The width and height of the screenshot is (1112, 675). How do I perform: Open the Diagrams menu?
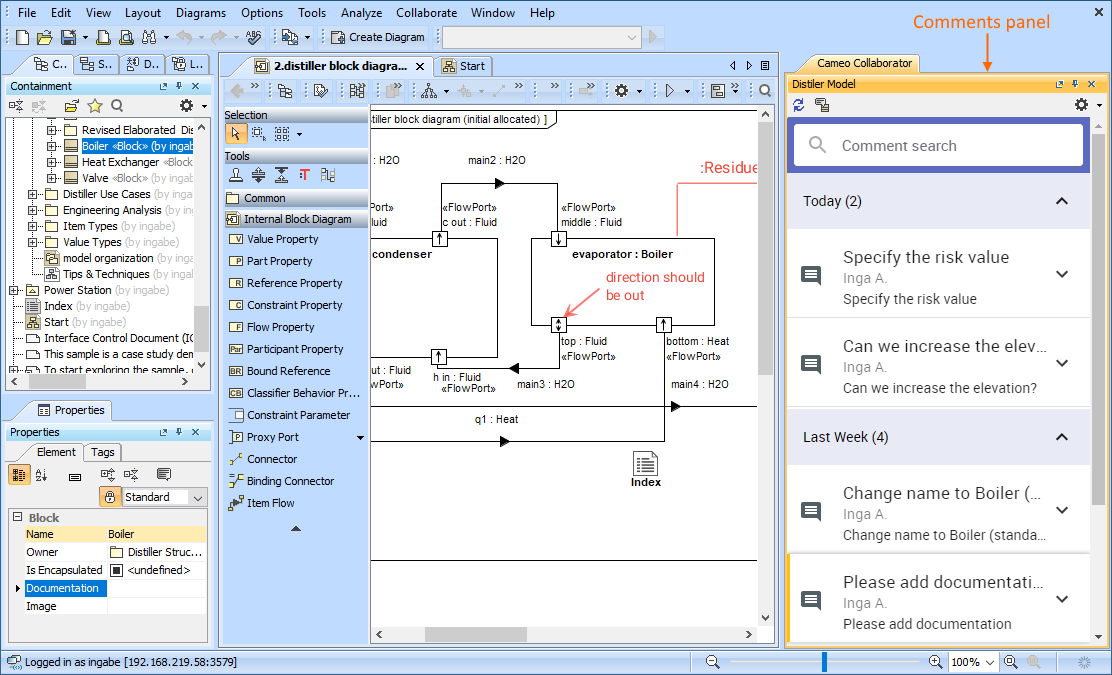(x=200, y=13)
